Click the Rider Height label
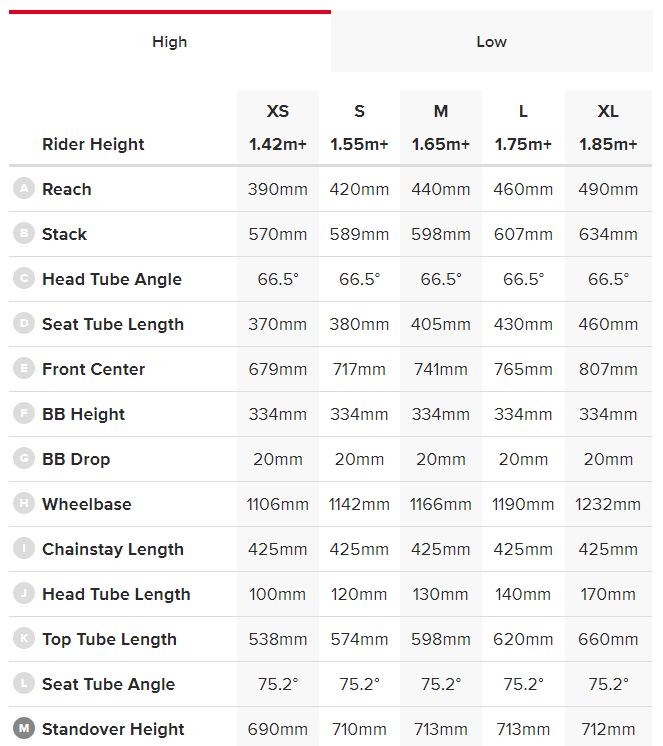 click(x=93, y=144)
